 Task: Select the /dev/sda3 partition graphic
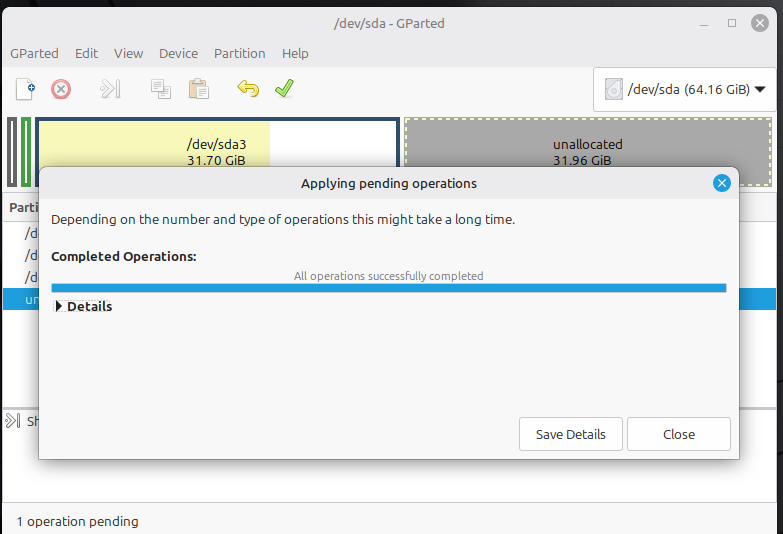tap(218, 143)
